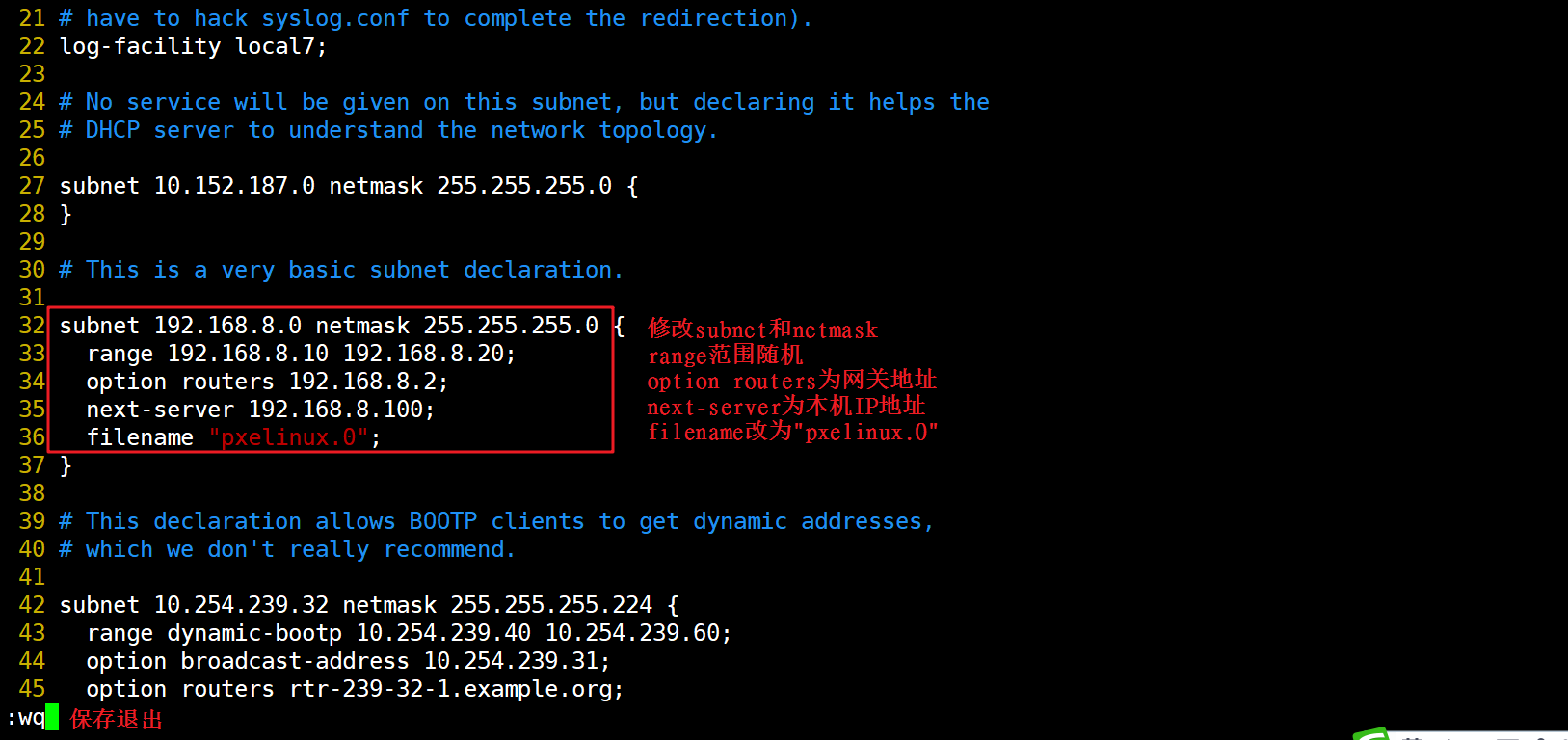Click the closing brace on line 37
The height and width of the screenshot is (740, 1568).
click(66, 465)
